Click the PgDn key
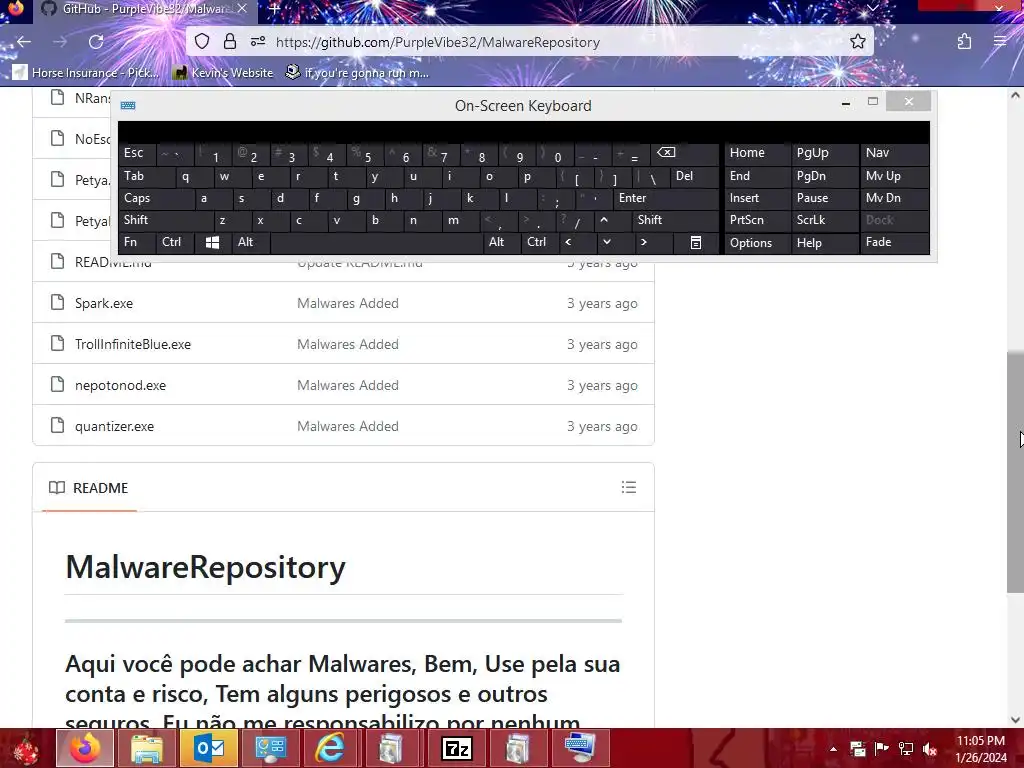This screenshot has height=768, width=1024. pos(824,176)
